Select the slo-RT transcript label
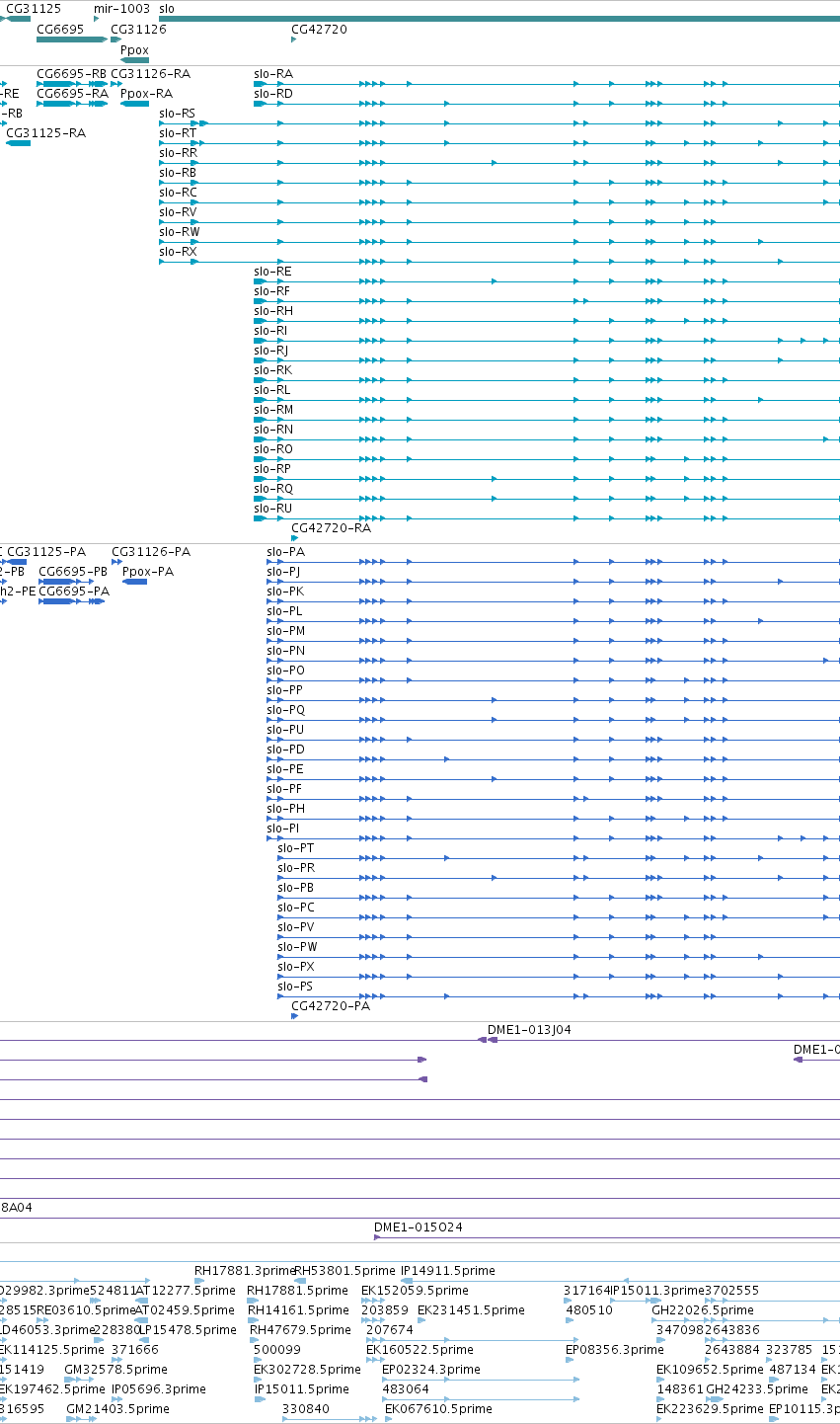Image resolution: width=840 pixels, height=1424 pixels. [178, 133]
